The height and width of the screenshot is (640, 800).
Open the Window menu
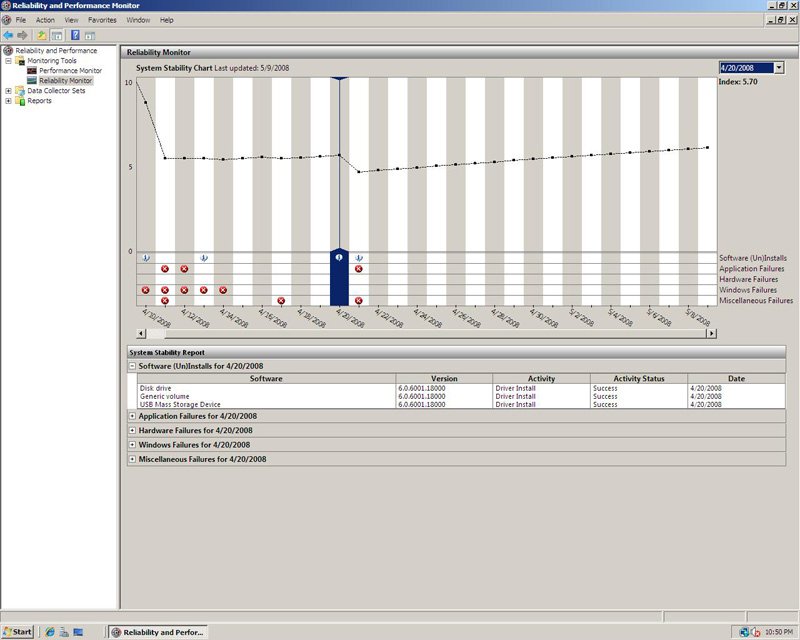138,20
